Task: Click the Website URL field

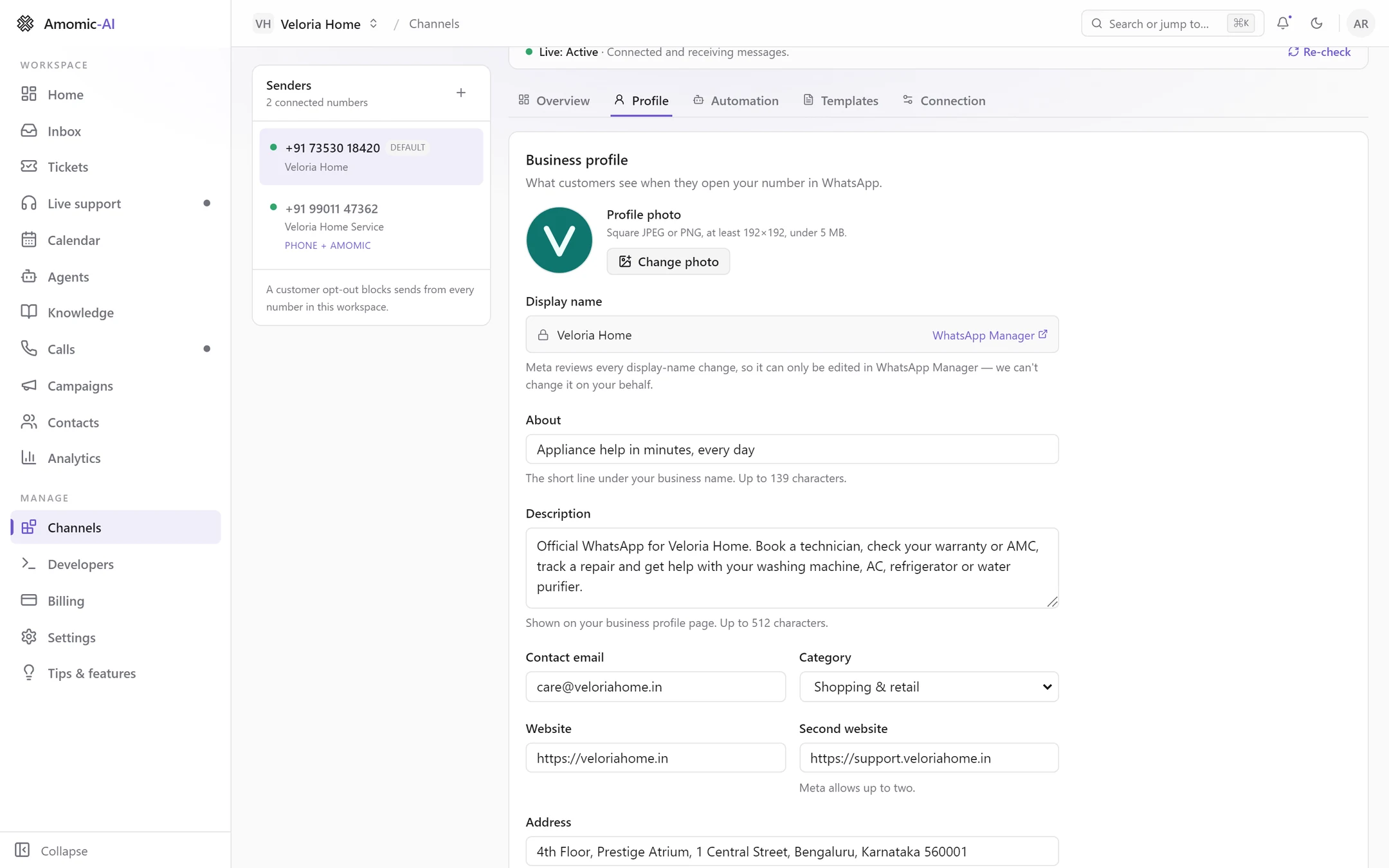Action: click(x=655, y=757)
